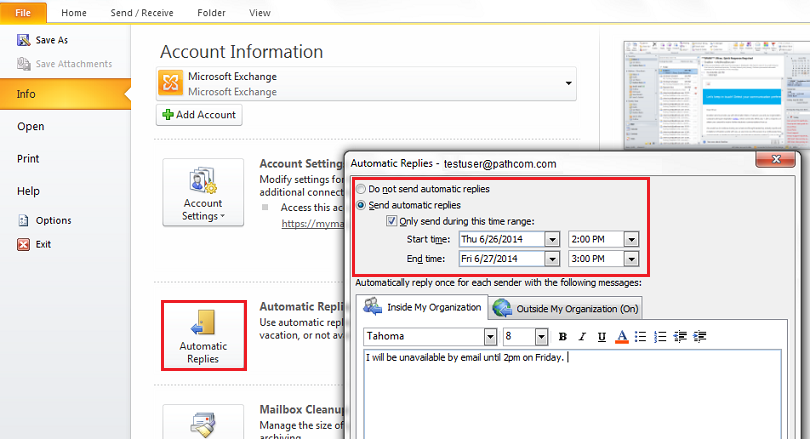The image size is (810, 439).
Task: Apply Italic formatting to reply text
Action: click(582, 337)
